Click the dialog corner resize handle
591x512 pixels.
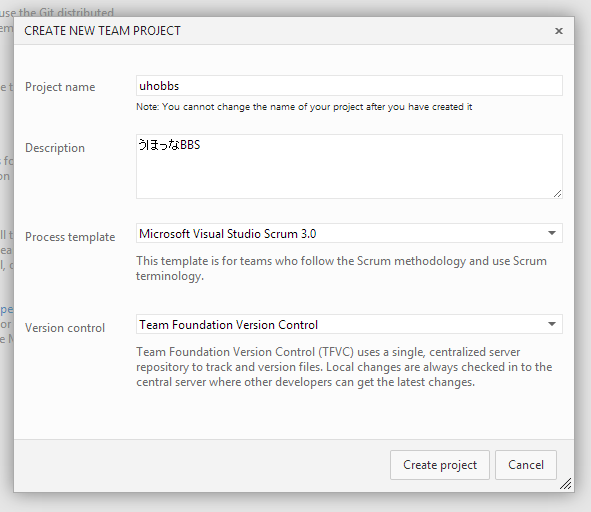click(x=565, y=483)
